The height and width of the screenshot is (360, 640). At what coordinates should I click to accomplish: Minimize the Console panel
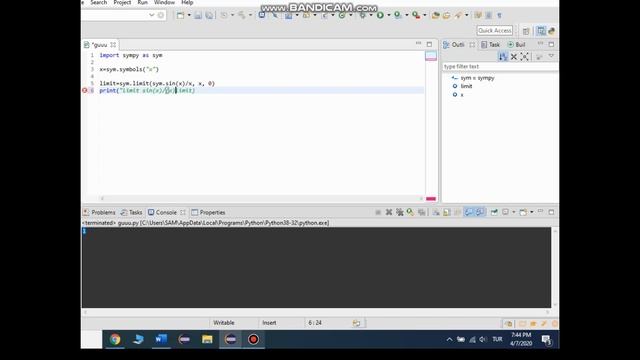coord(540,212)
